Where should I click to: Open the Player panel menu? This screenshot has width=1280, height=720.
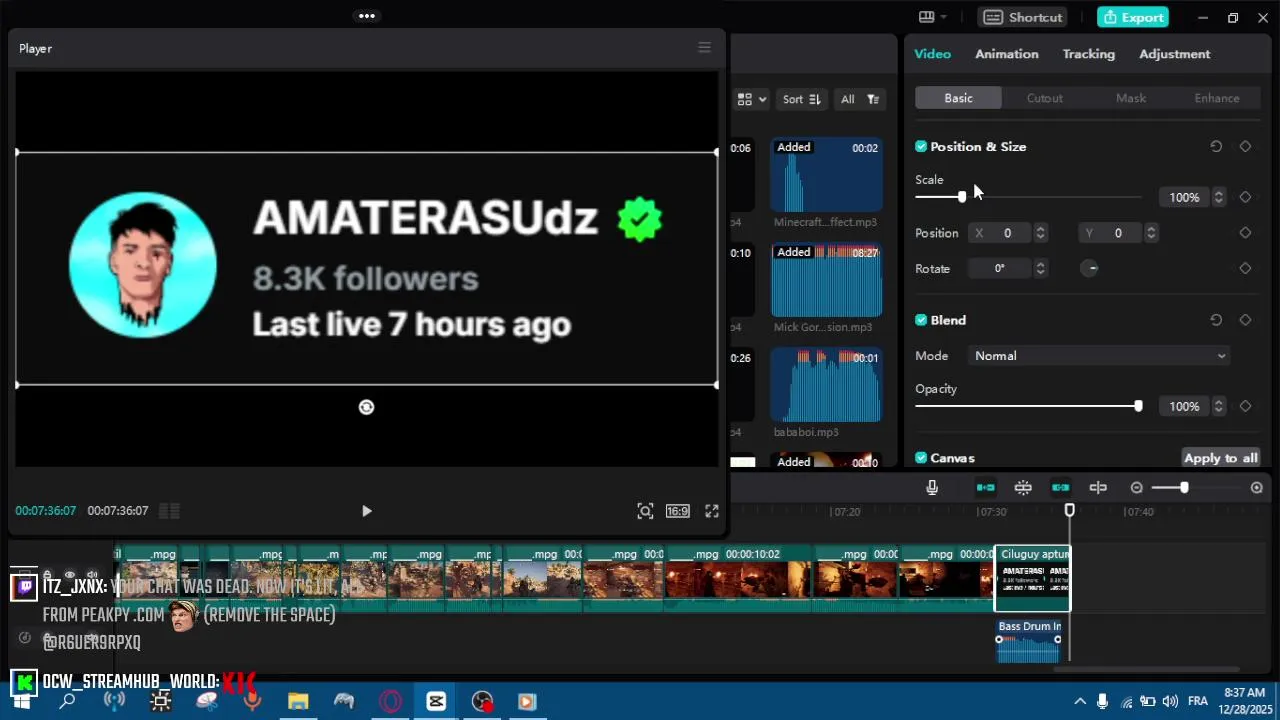[704, 48]
